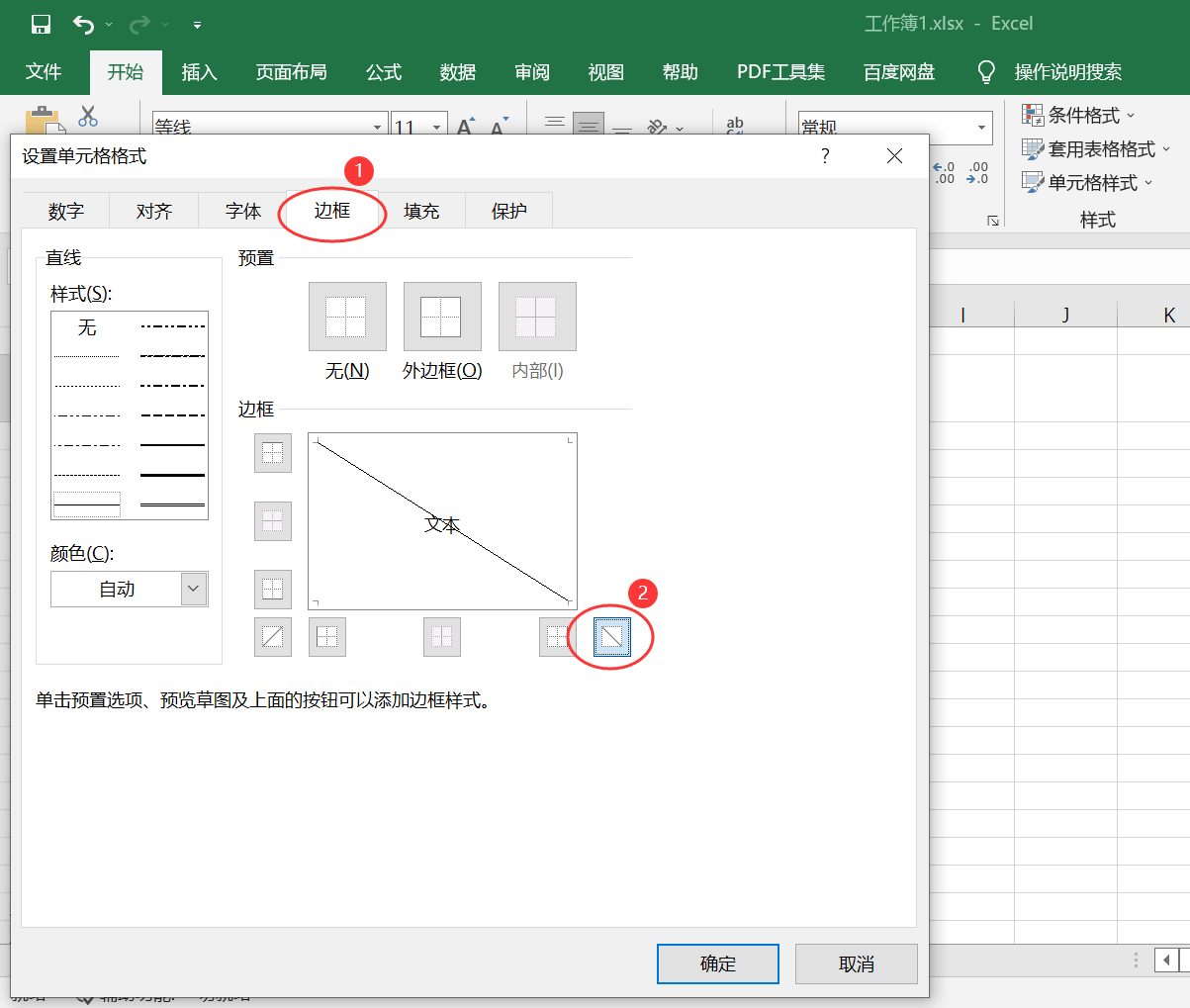Select the 无 border preset
This screenshot has height=1008, width=1190.
347,317
